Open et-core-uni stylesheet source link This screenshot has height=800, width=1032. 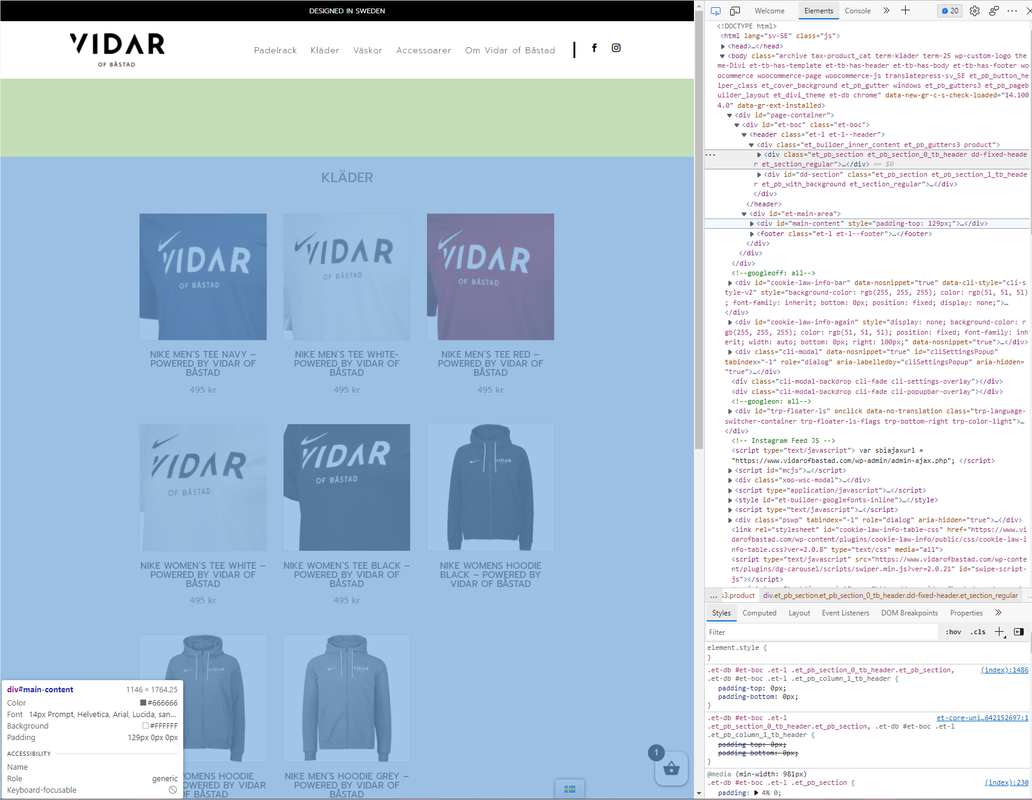[982, 718]
